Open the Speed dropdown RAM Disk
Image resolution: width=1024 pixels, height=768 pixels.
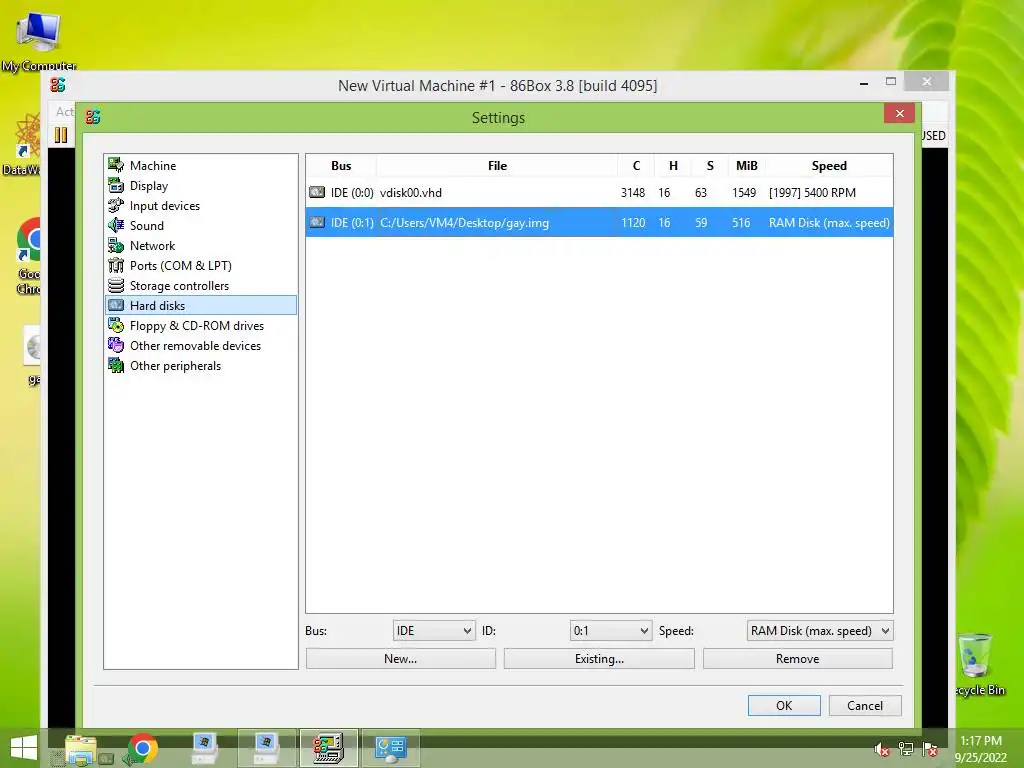click(x=820, y=631)
